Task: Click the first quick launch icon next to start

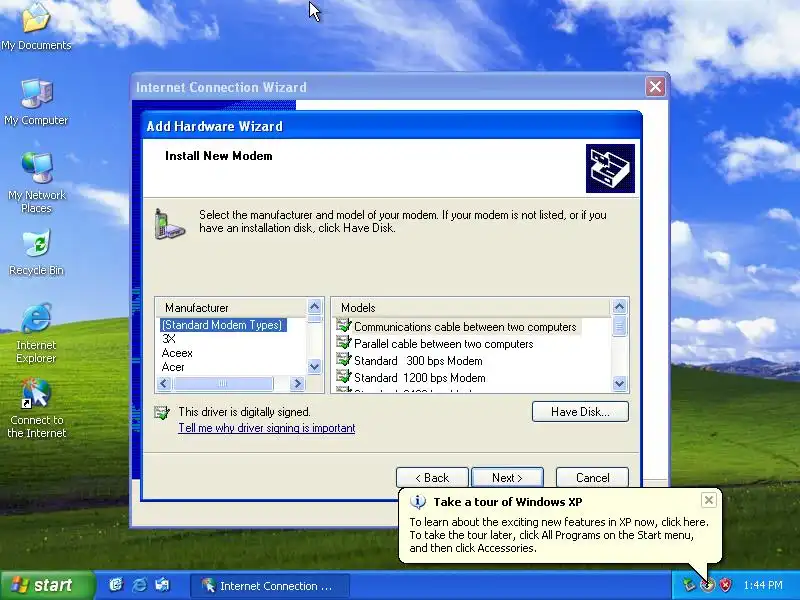Action: pyautogui.click(x=116, y=585)
